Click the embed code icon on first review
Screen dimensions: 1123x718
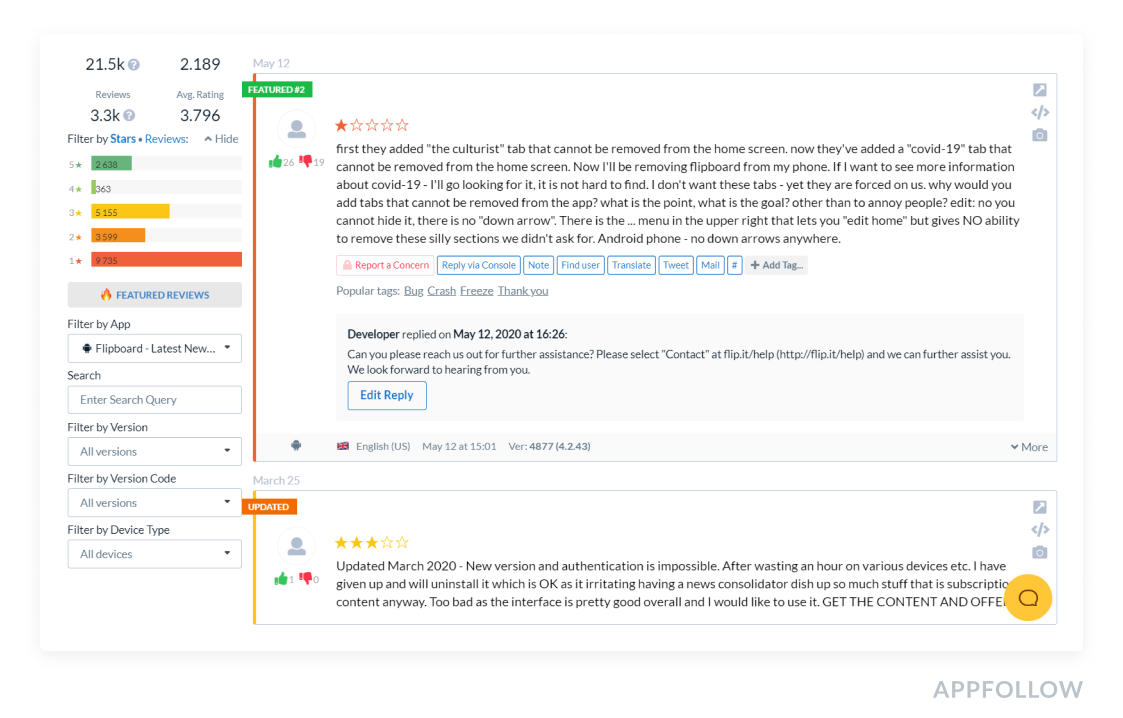pos(1040,112)
